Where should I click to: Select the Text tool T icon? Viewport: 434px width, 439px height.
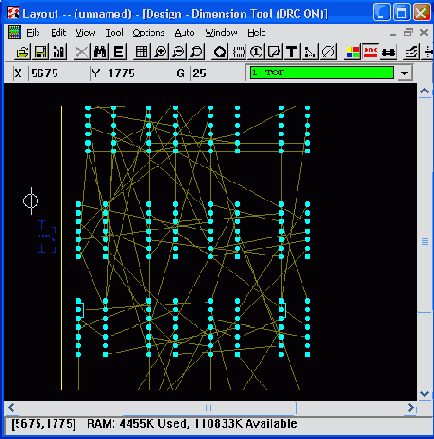[x=292, y=52]
